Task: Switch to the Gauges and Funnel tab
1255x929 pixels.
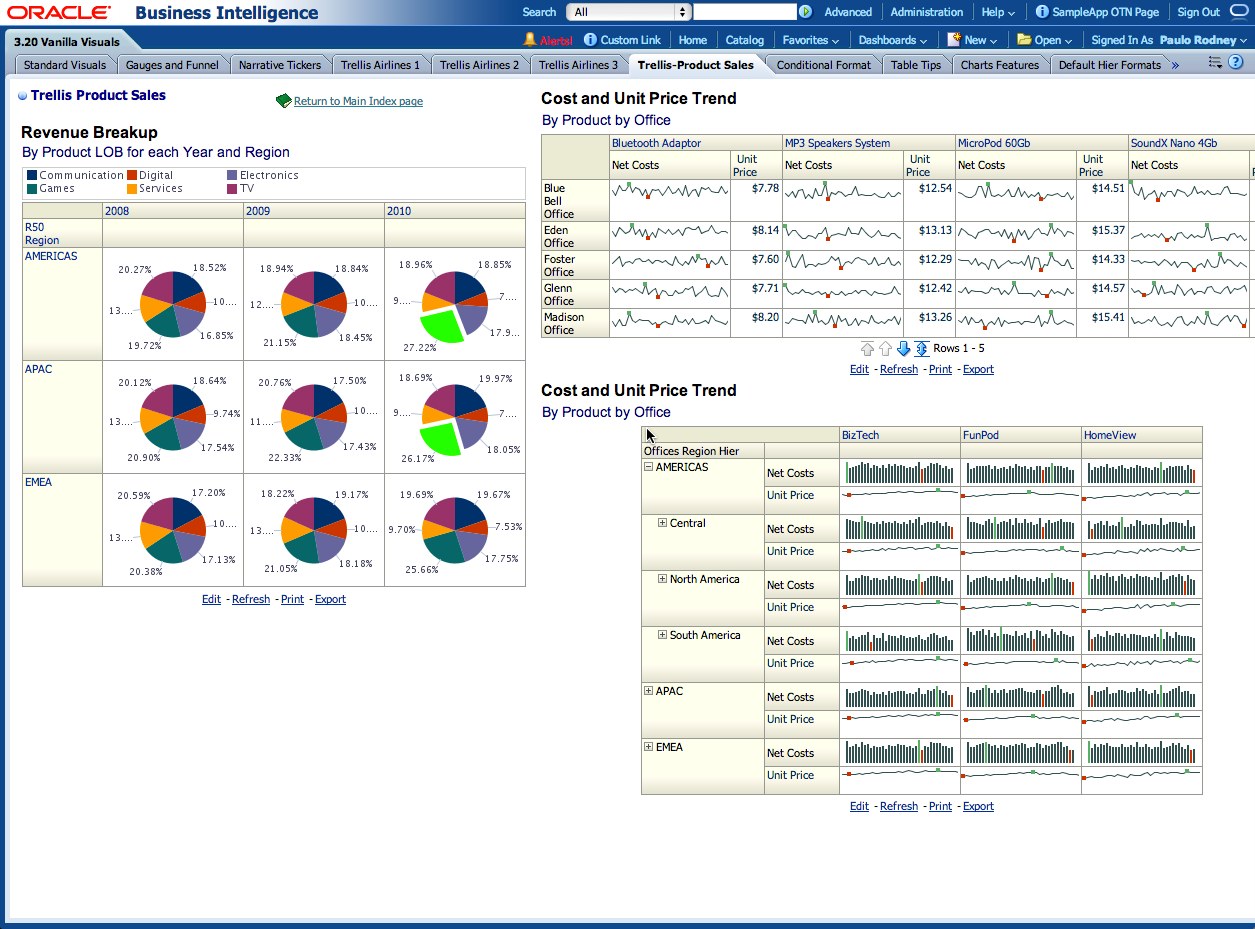Action: click(172, 65)
